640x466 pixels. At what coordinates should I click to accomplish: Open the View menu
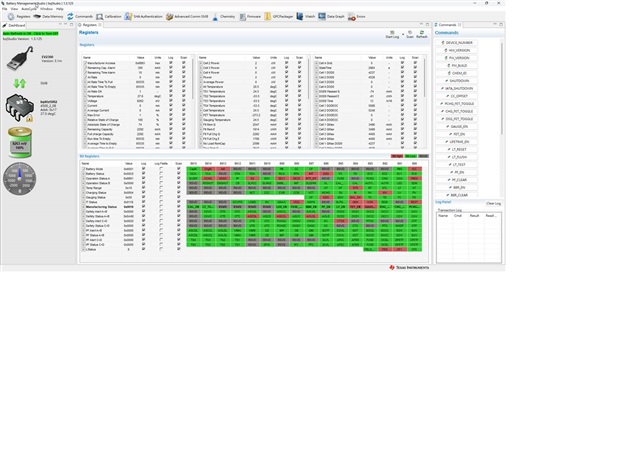click(x=14, y=9)
